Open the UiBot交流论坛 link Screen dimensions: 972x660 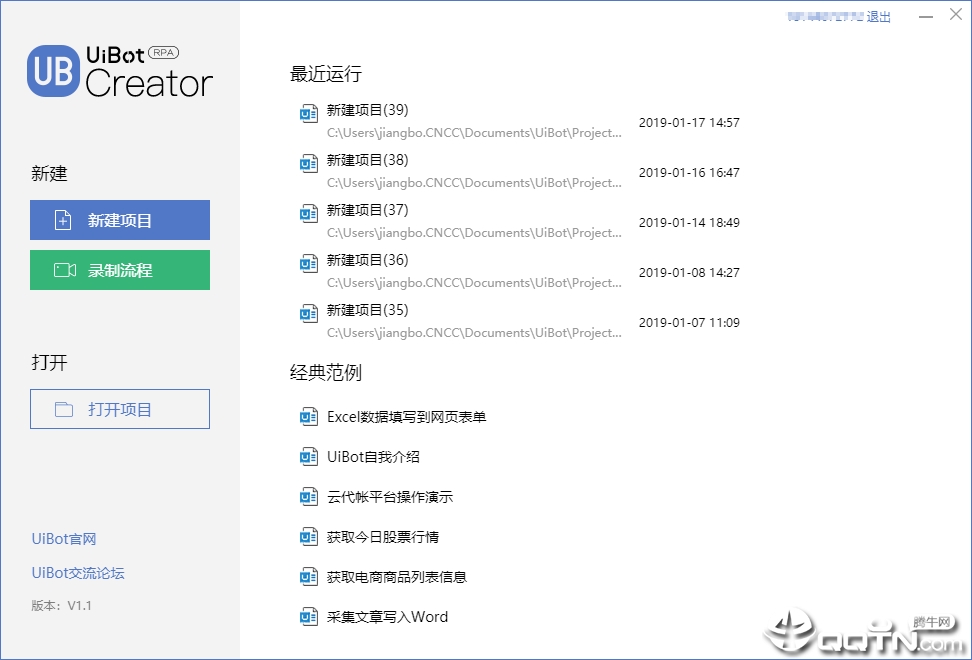point(78,573)
